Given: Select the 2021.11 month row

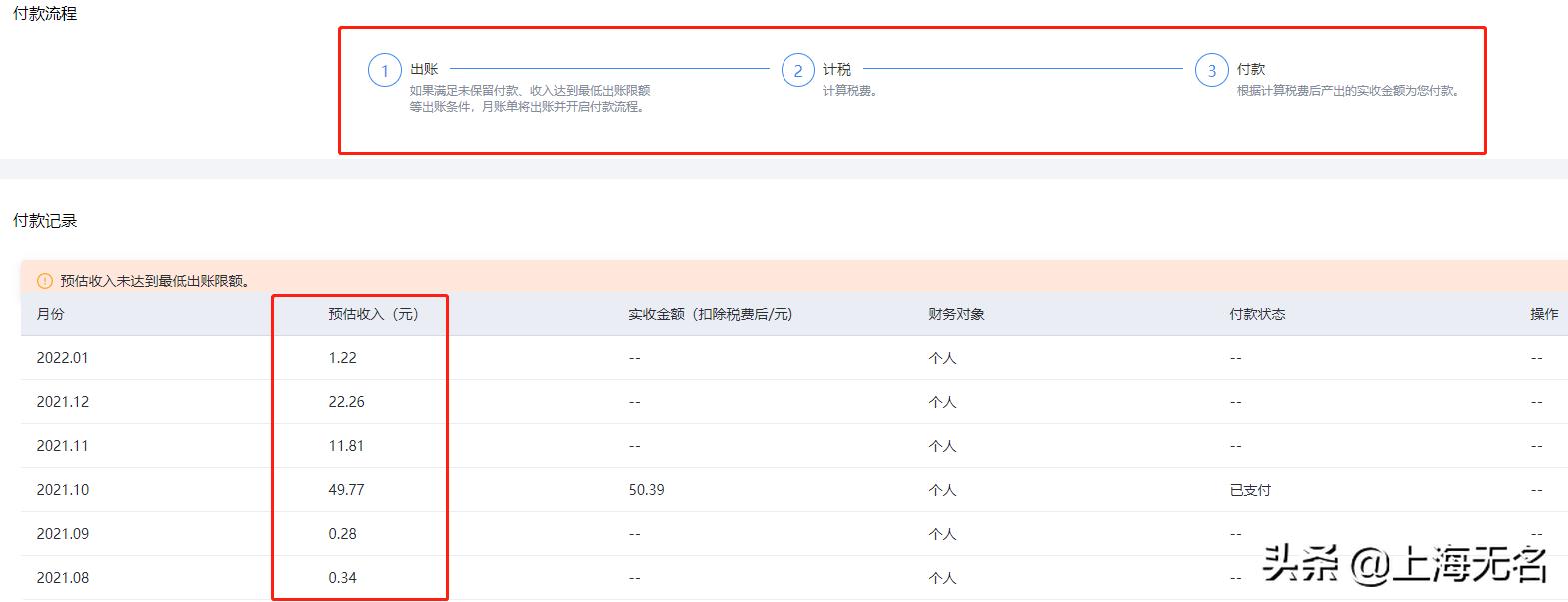Looking at the screenshot, I should pyautogui.click(x=794, y=446).
